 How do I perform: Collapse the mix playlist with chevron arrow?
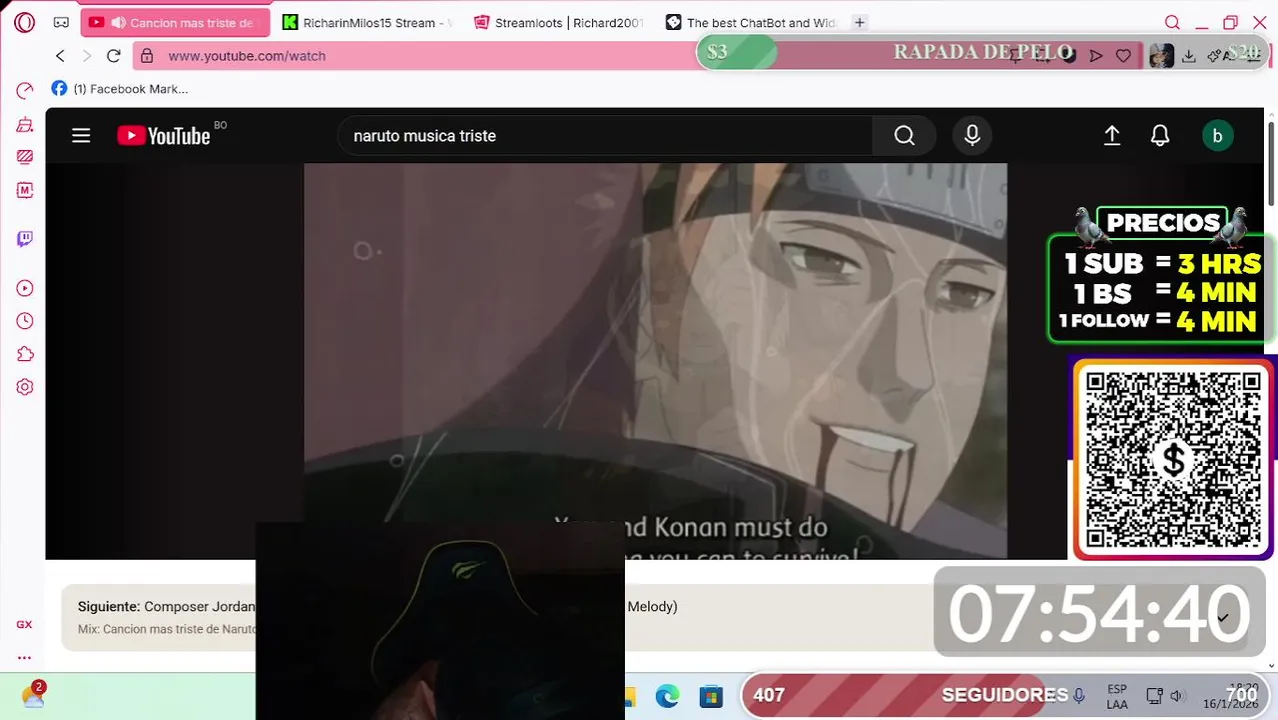coord(1222,617)
